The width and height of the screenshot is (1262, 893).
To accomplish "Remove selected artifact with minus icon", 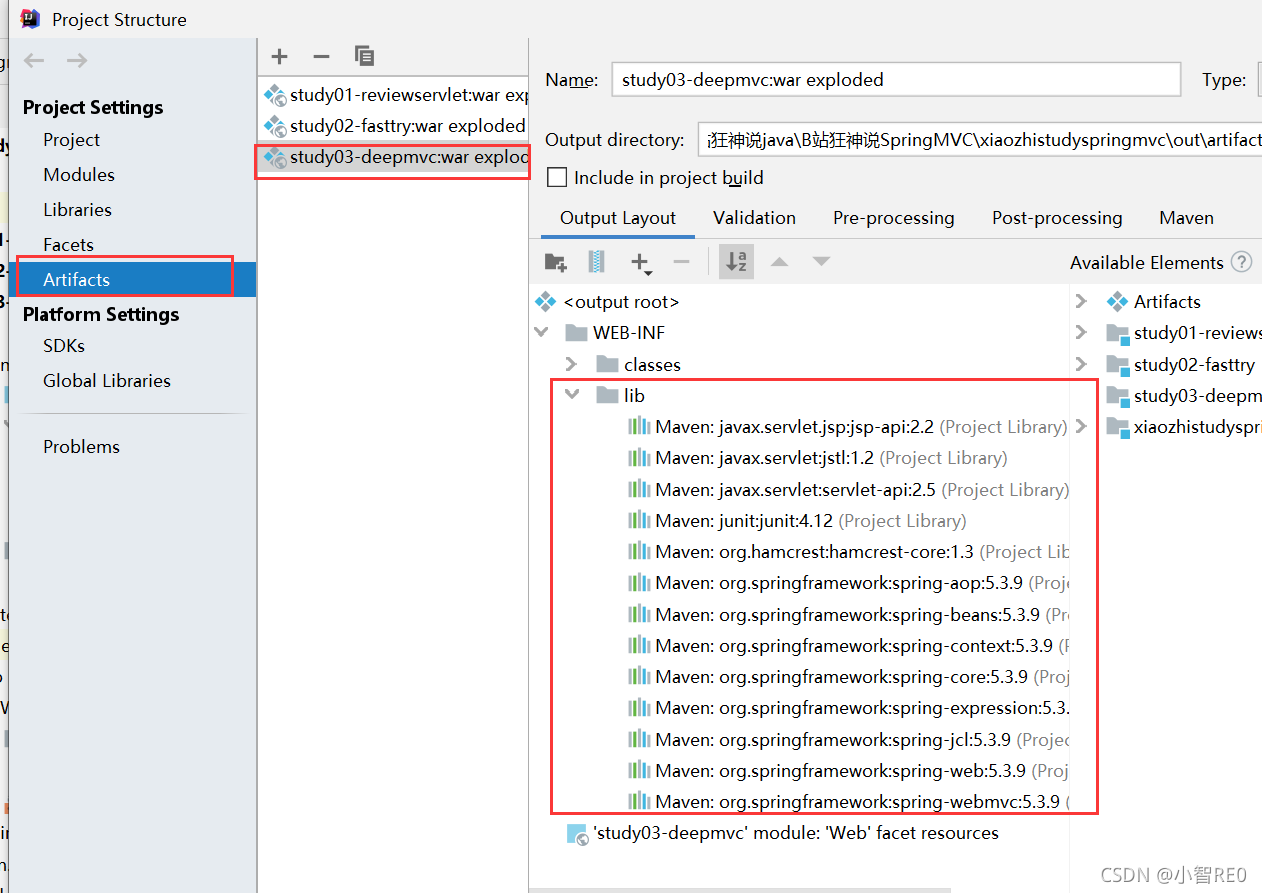I will (321, 57).
